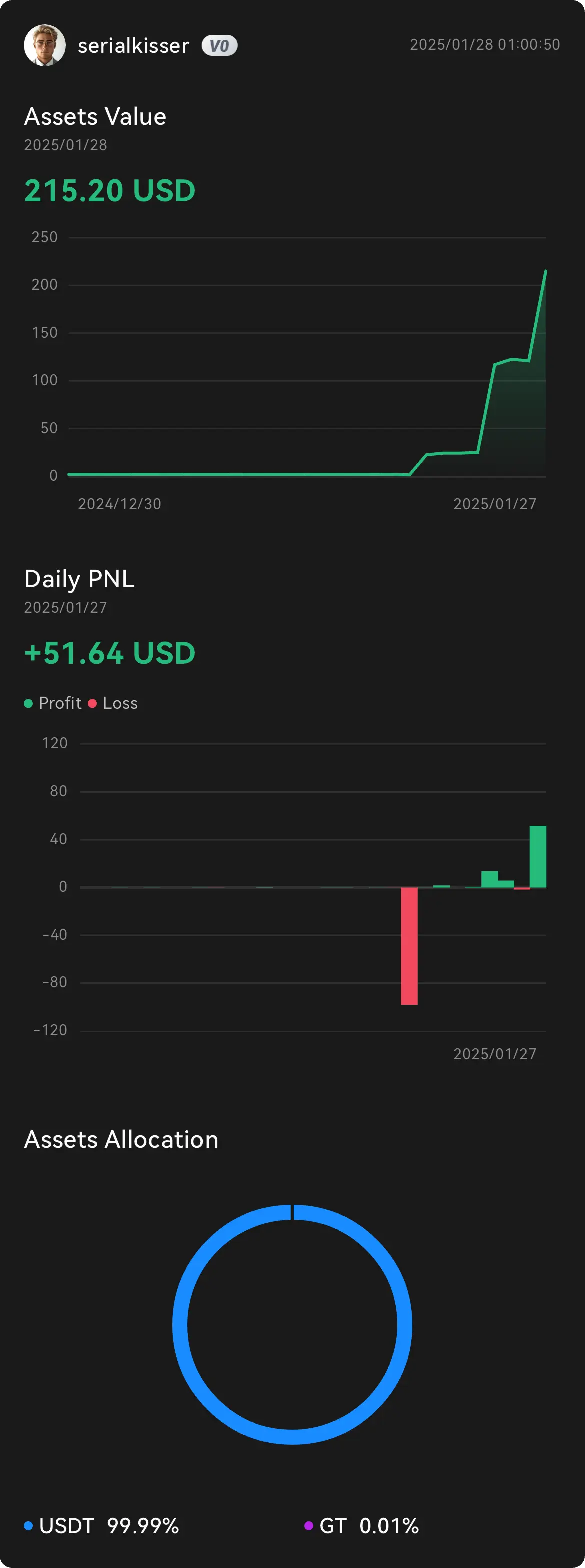Click the peak of assets line chart
Viewport: 585px width, 1568px height.
click(x=545, y=271)
